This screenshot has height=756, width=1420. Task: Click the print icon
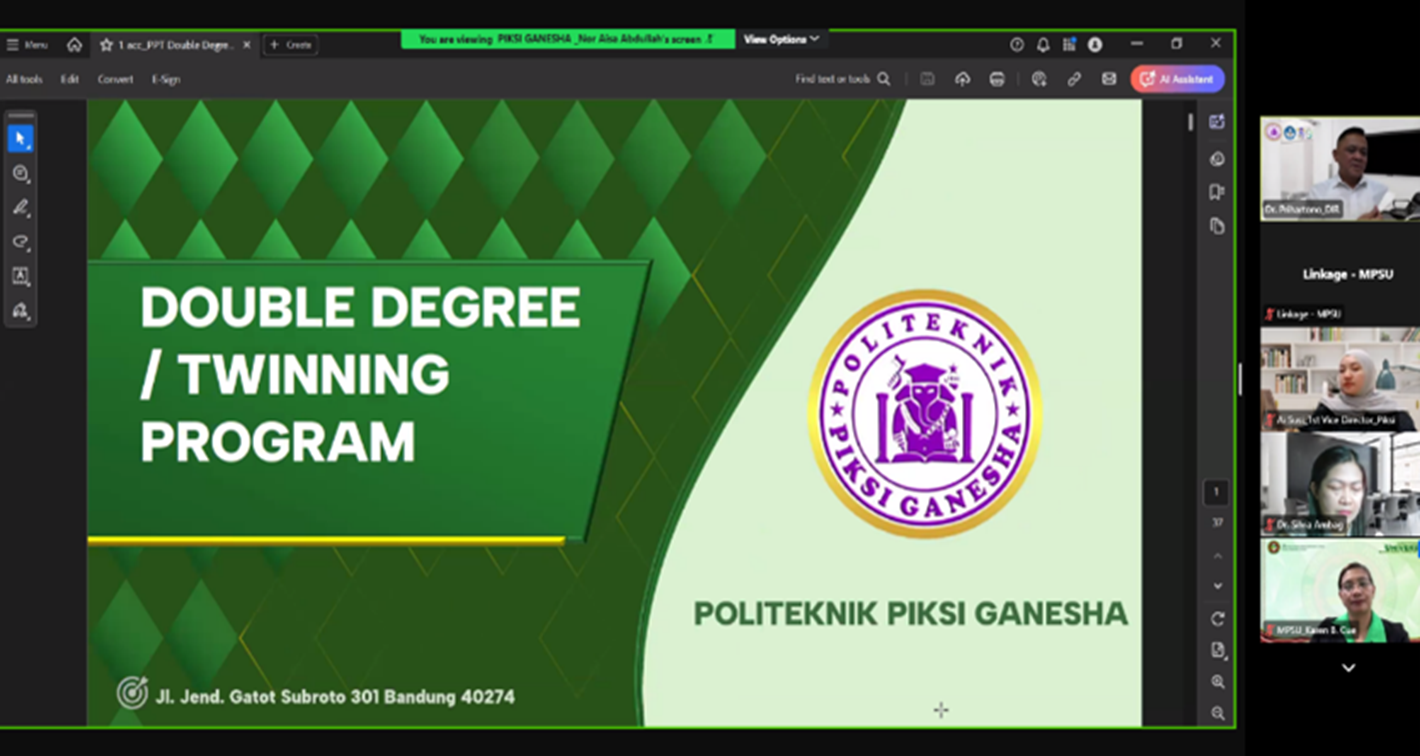coord(997,79)
